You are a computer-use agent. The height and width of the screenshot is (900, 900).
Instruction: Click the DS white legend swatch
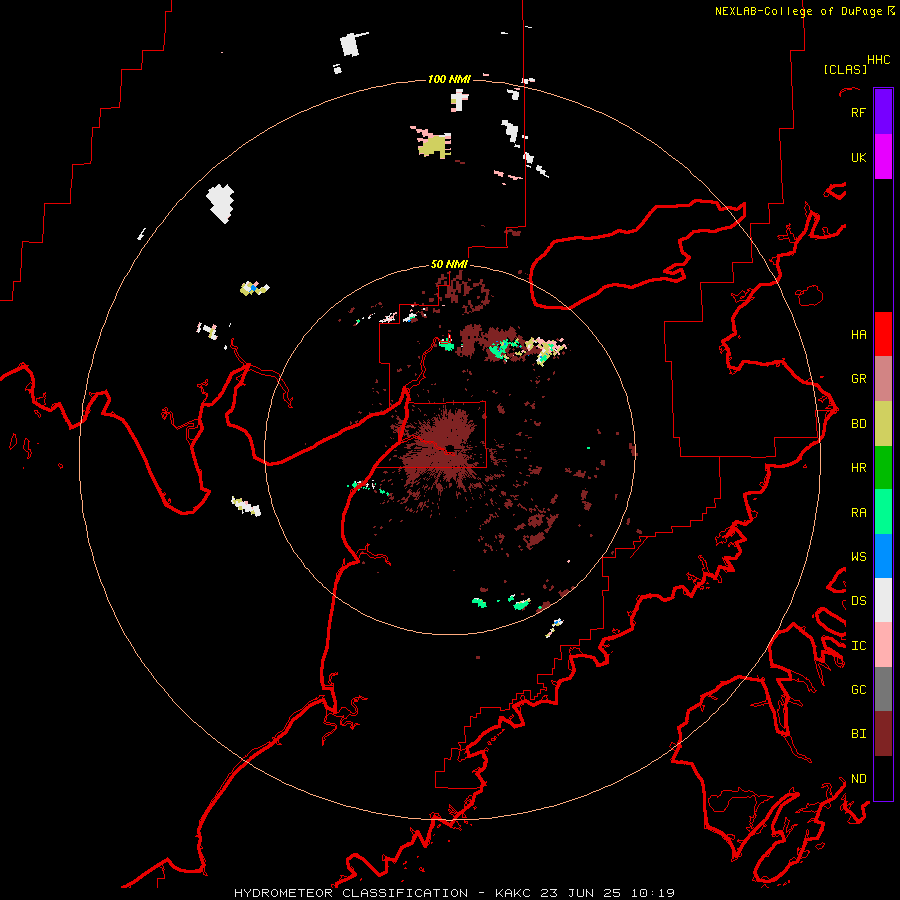(883, 600)
